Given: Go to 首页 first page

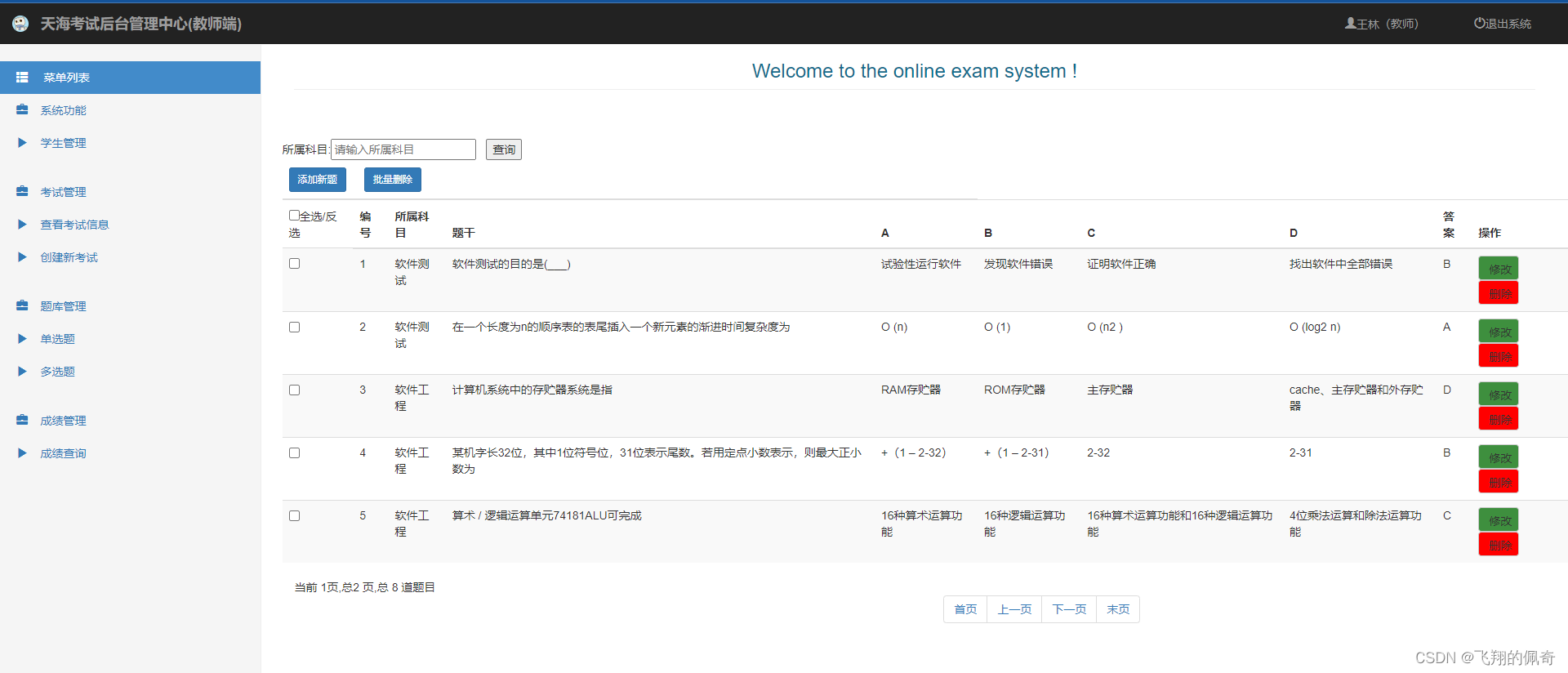Looking at the screenshot, I should (x=965, y=609).
